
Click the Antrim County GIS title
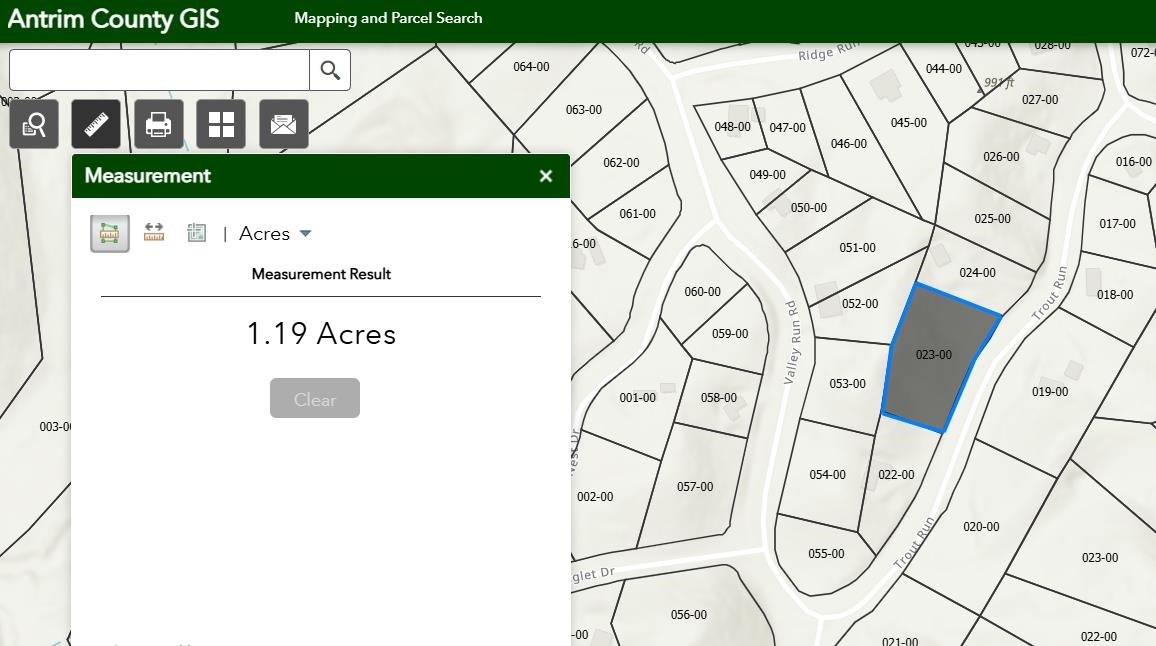(114, 19)
